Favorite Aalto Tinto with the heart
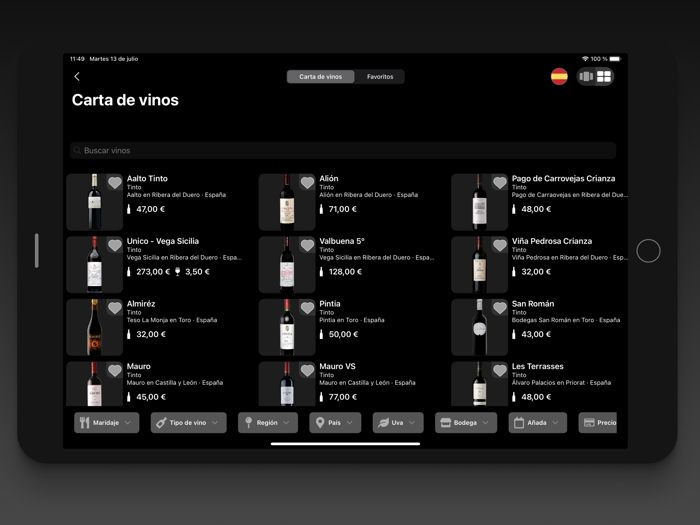The image size is (700, 525). (115, 182)
